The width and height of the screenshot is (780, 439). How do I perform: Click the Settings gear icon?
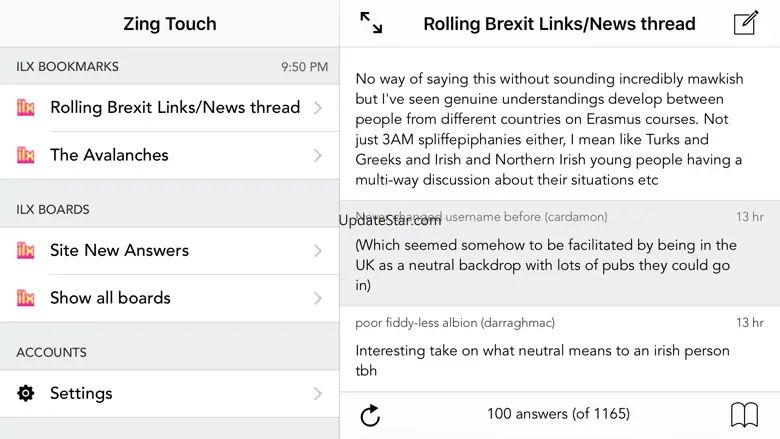coord(26,393)
